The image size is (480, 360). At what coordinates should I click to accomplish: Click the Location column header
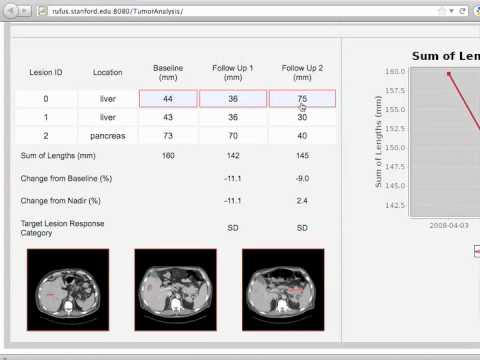click(108, 72)
